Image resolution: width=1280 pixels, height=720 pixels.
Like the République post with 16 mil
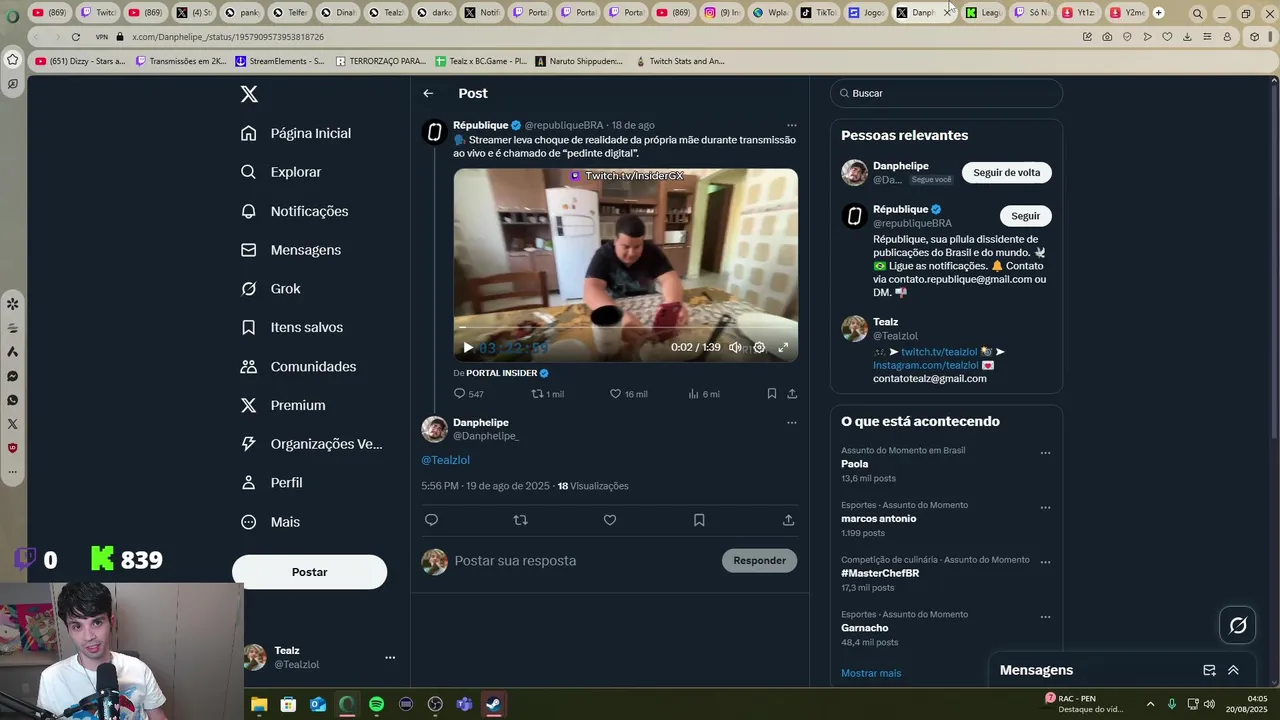[615, 394]
